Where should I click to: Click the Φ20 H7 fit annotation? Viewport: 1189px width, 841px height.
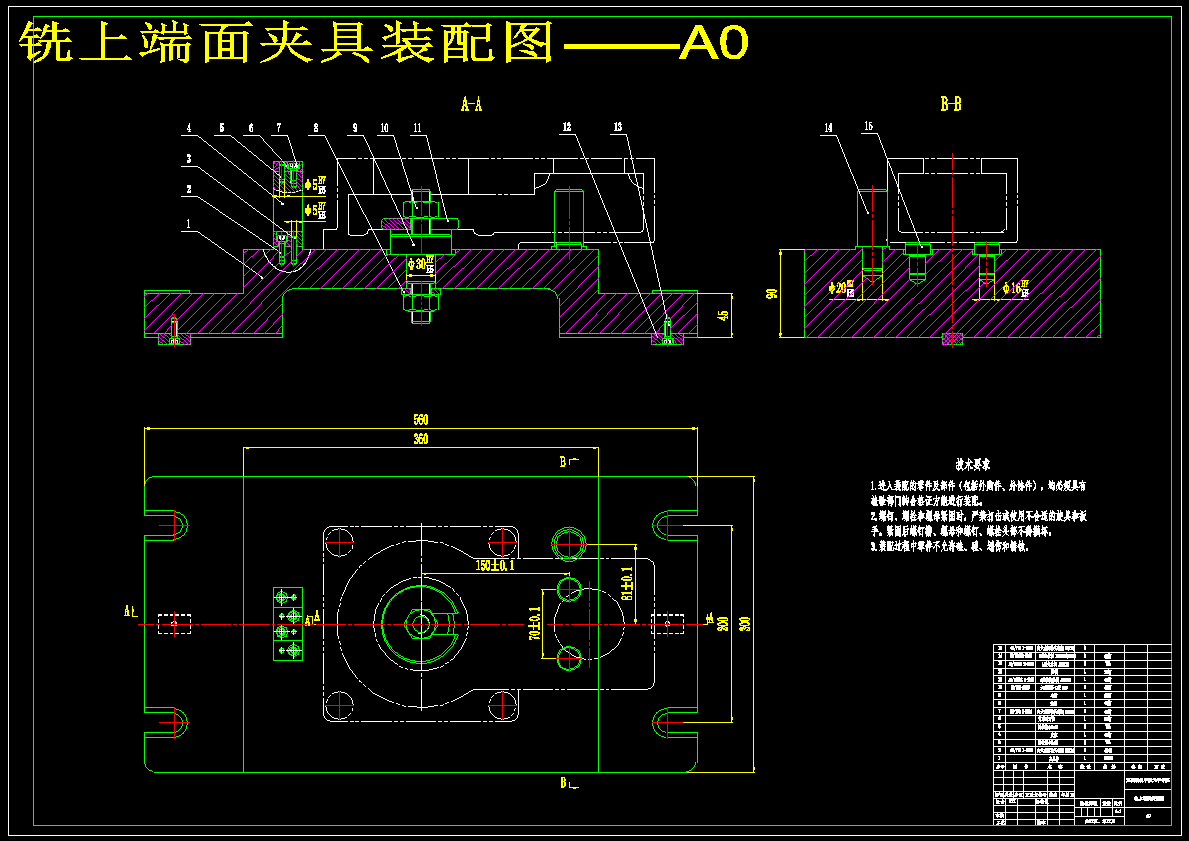click(x=842, y=287)
